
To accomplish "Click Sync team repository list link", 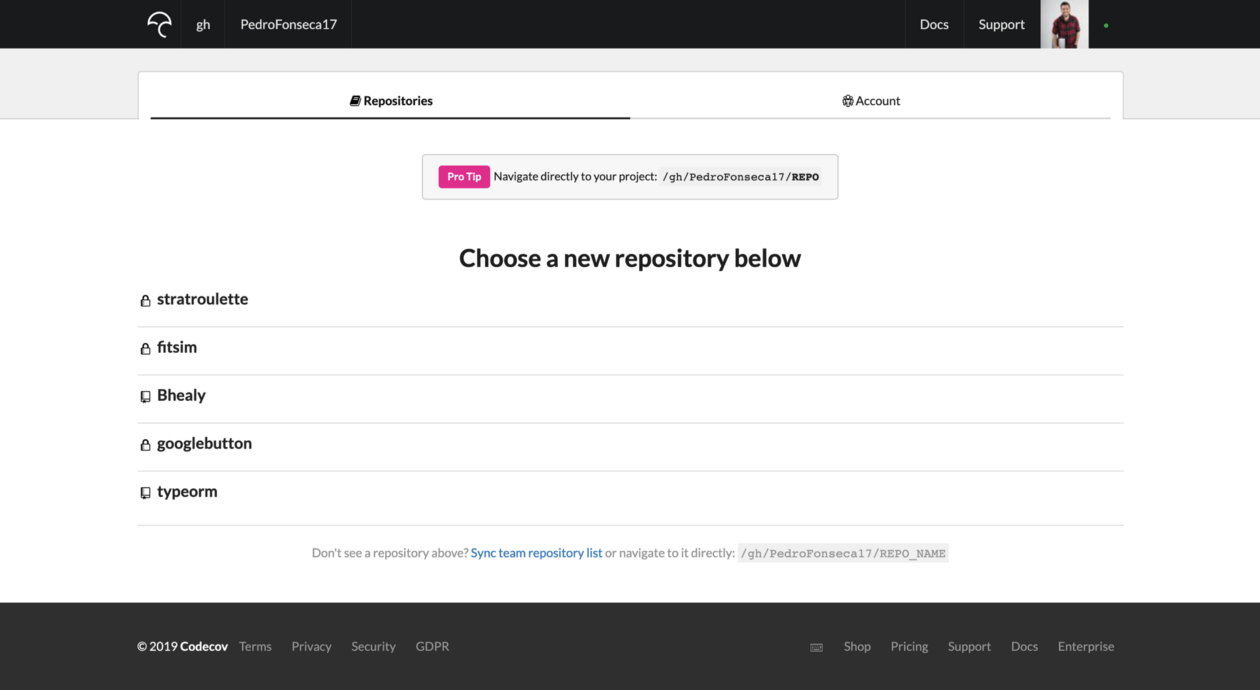I will pos(536,553).
